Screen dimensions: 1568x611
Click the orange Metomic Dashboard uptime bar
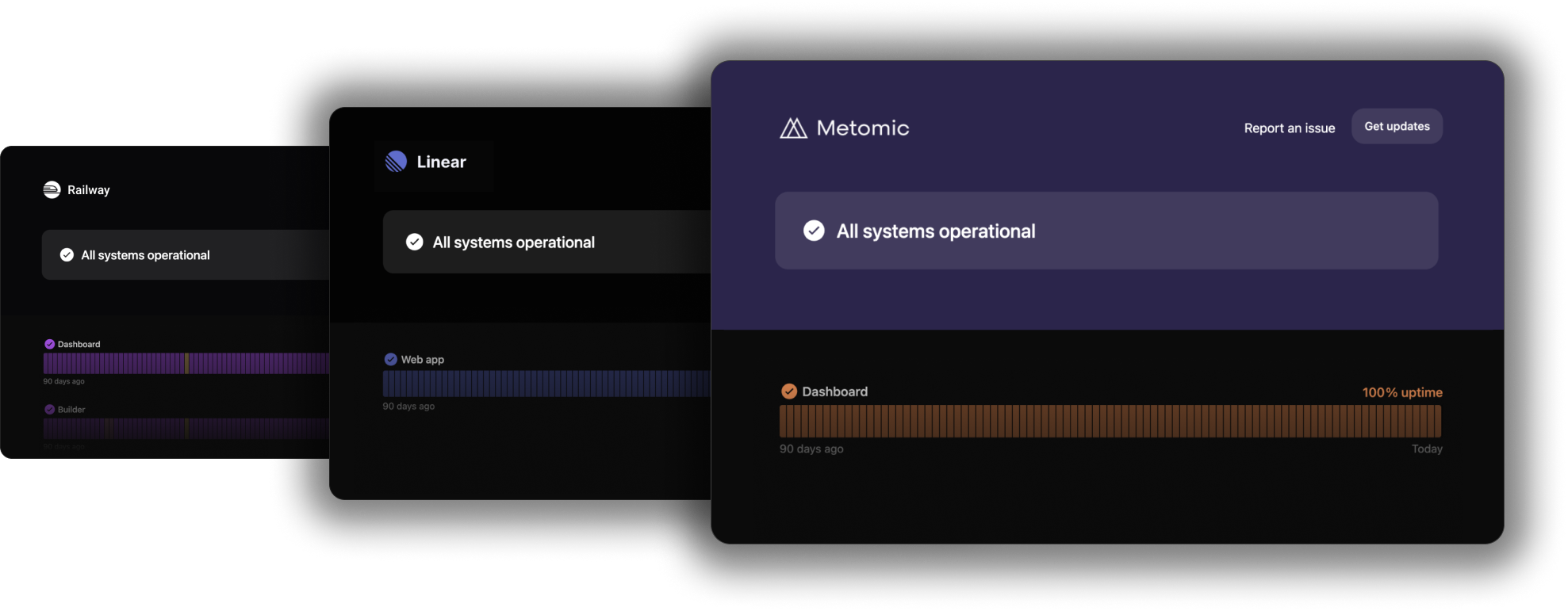[1110, 421]
